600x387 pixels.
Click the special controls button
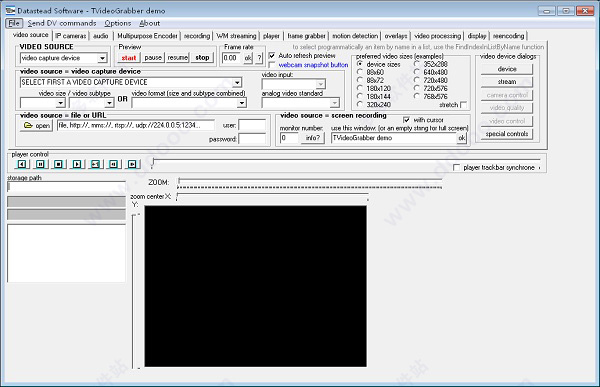point(507,134)
